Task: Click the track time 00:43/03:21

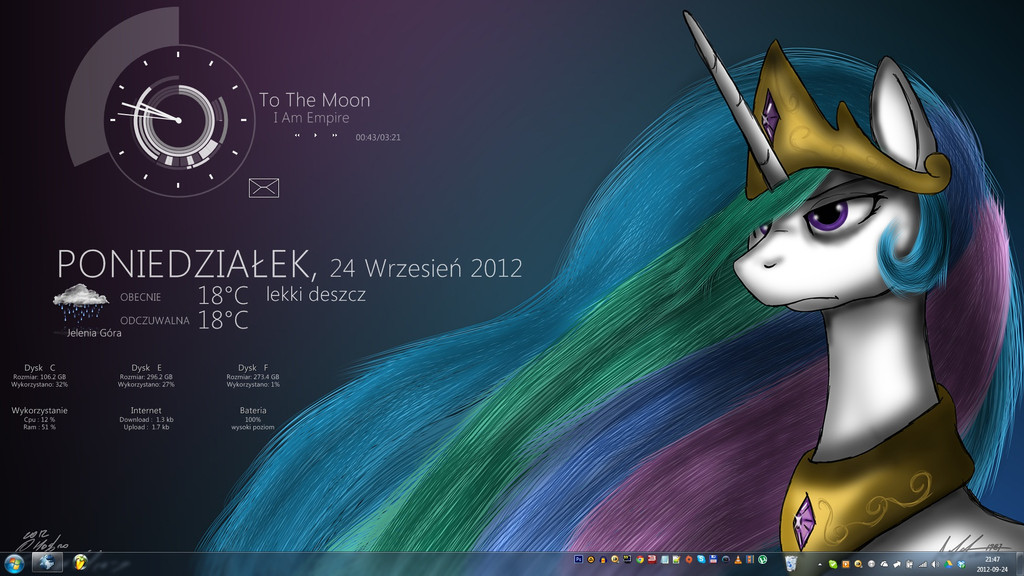Action: coord(378,137)
